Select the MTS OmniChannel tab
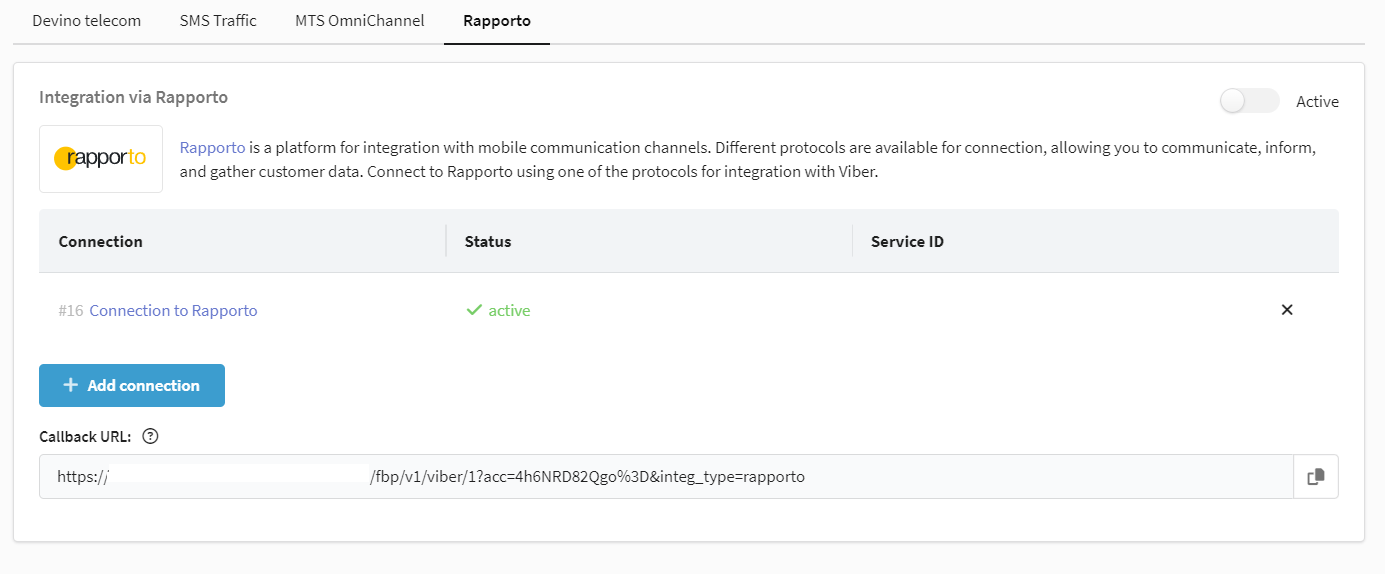 (360, 20)
